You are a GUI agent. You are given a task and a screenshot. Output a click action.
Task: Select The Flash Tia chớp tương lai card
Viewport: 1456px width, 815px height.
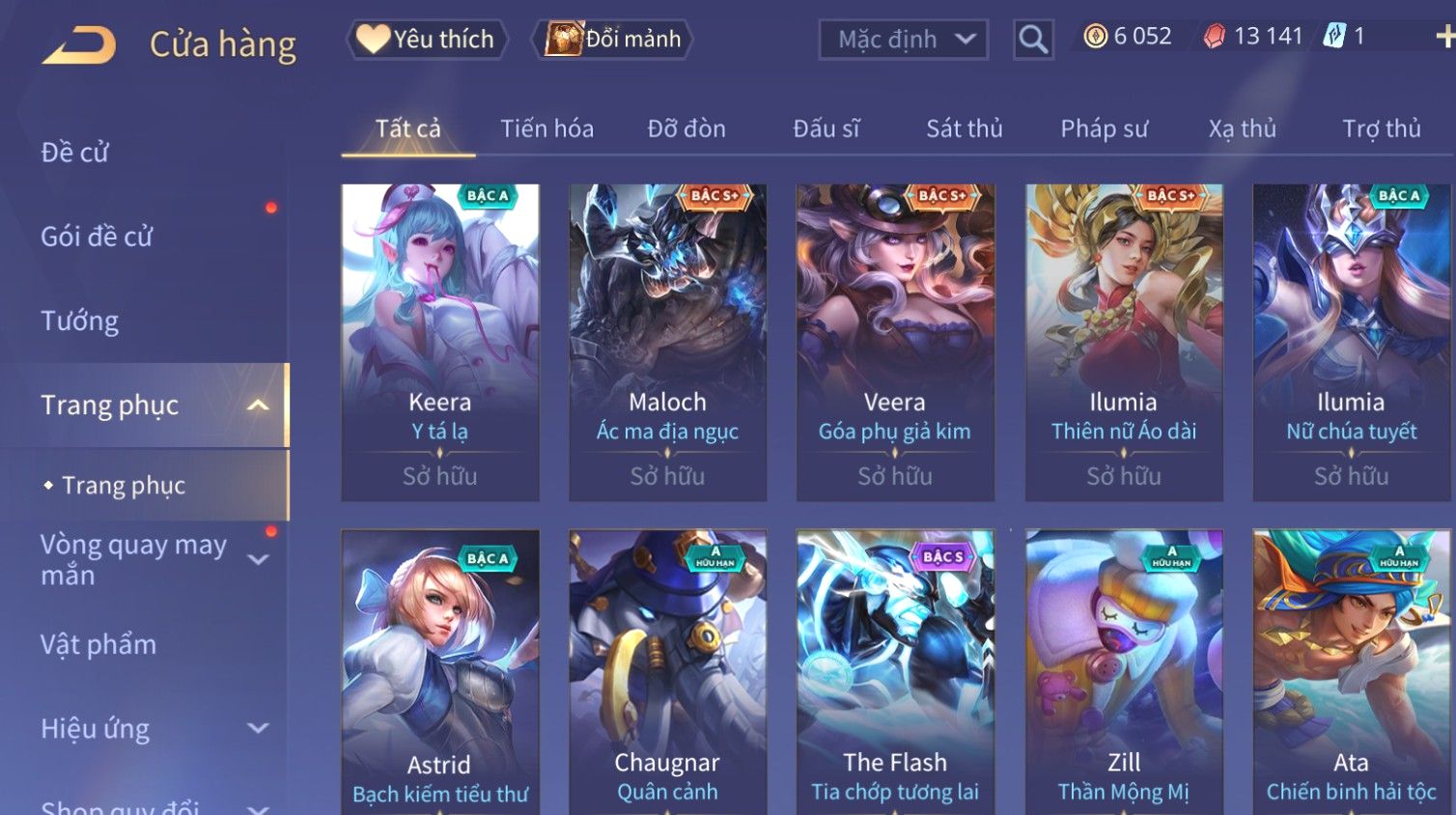[x=895, y=672]
